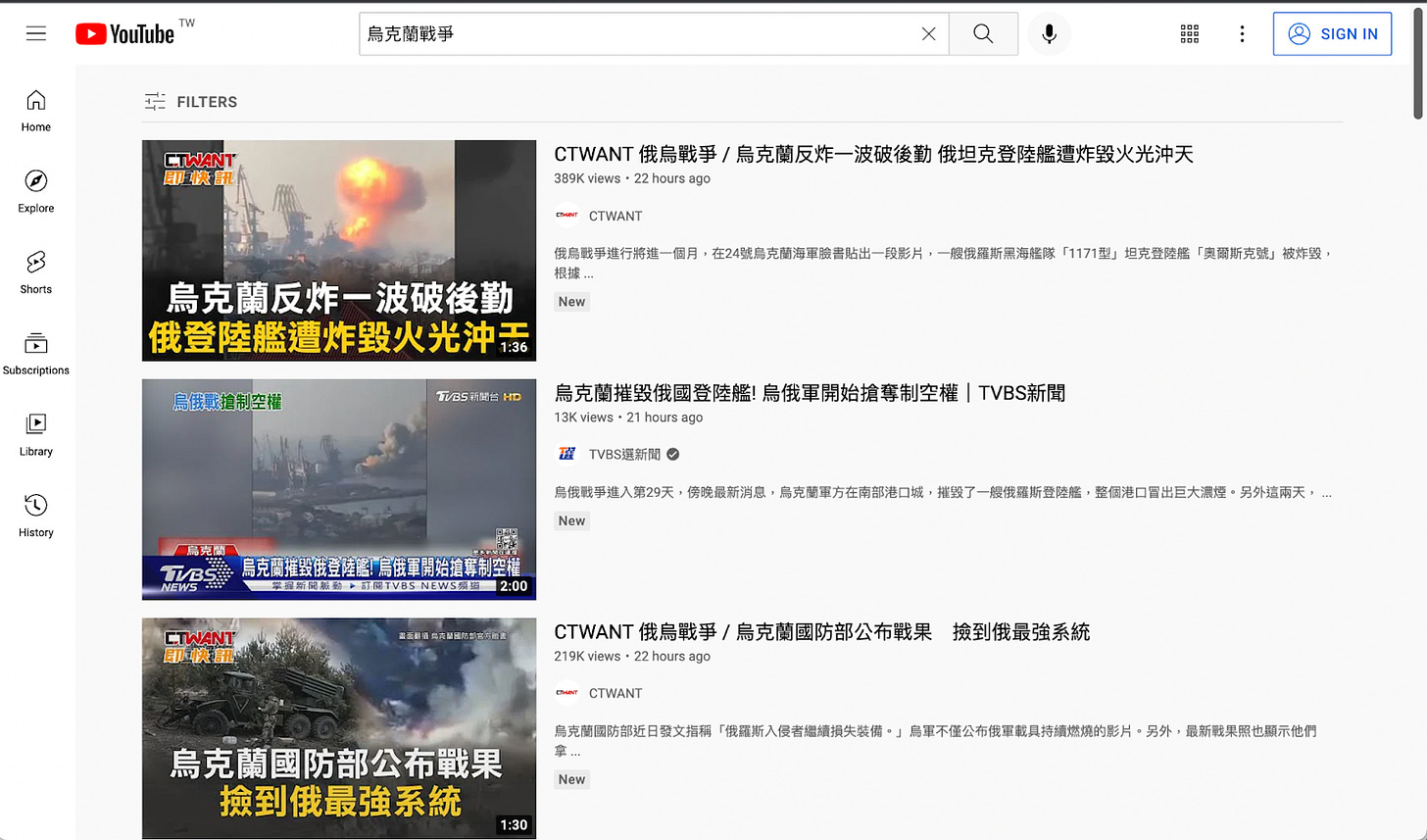Clear the search box with X

point(928,33)
